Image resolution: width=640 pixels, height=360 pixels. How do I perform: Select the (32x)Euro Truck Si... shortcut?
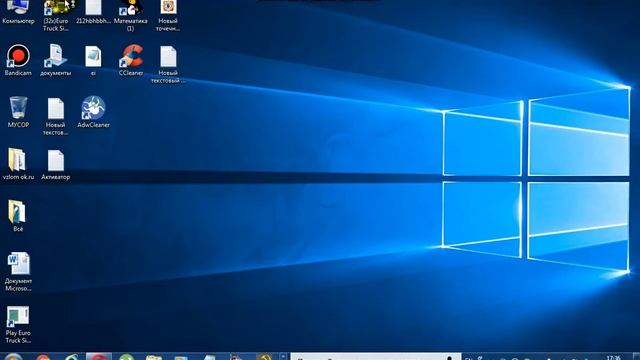[56, 16]
